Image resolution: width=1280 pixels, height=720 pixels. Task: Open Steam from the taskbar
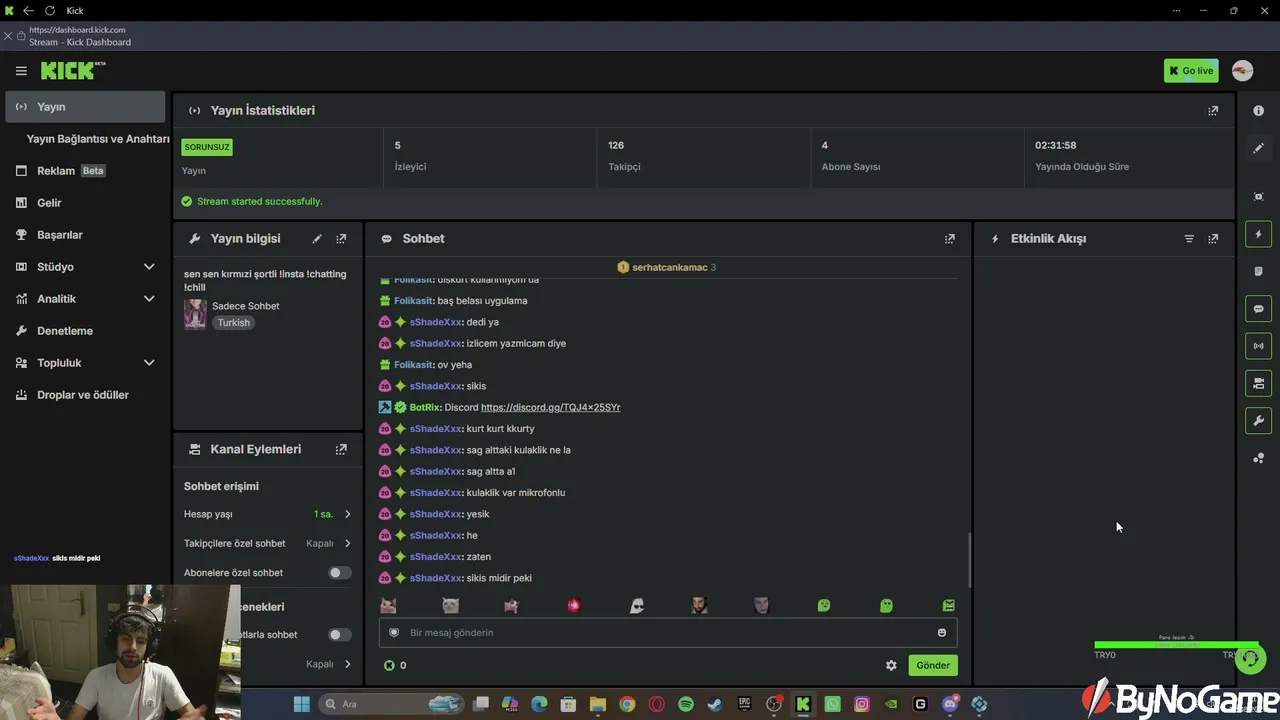click(715, 704)
